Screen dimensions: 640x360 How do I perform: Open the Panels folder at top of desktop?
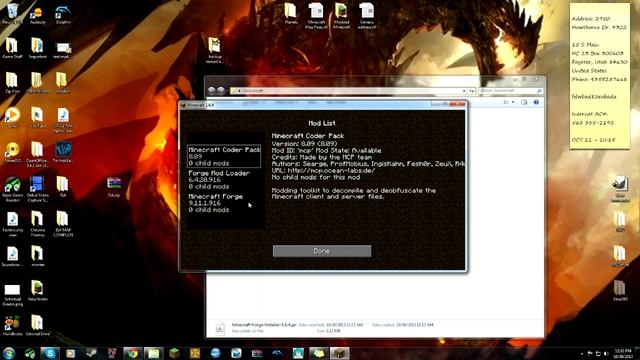291,13
